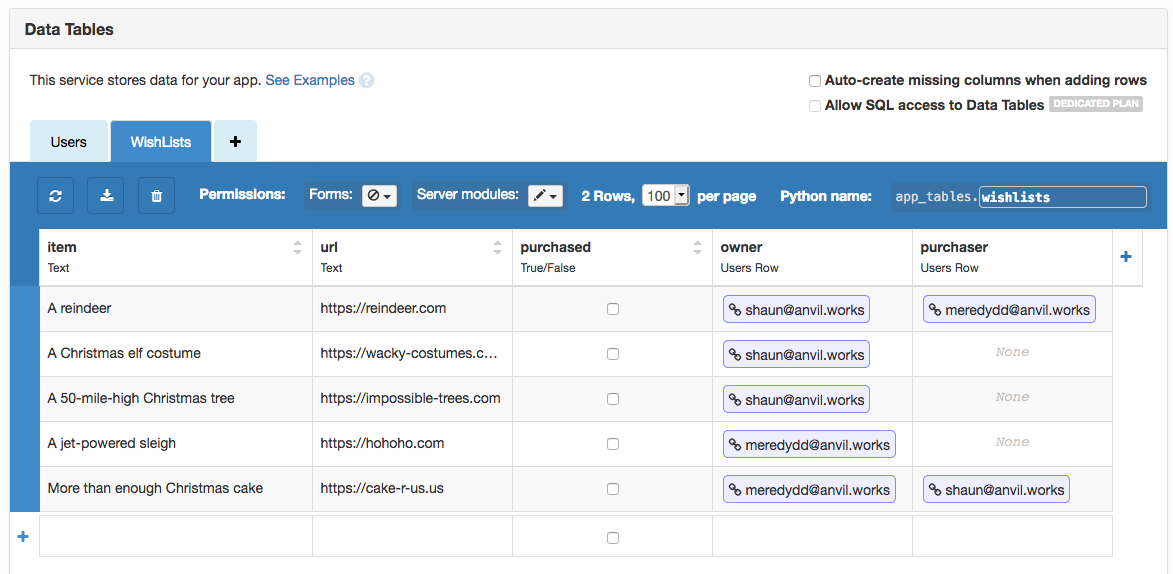This screenshot has width=1173, height=574.
Task: Click the Python name wishlists field
Action: pyautogui.click(x=1062, y=197)
